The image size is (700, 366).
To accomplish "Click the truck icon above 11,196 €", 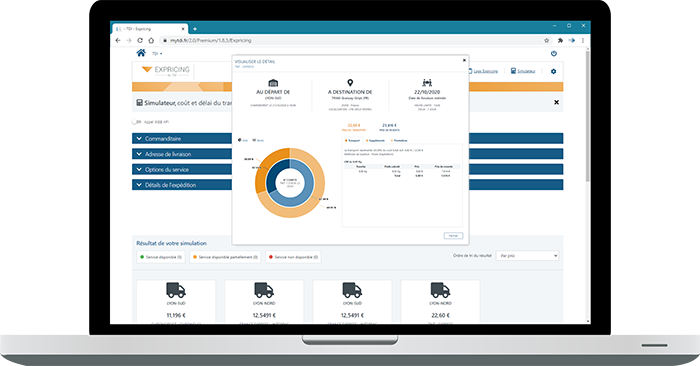I will click(176, 290).
